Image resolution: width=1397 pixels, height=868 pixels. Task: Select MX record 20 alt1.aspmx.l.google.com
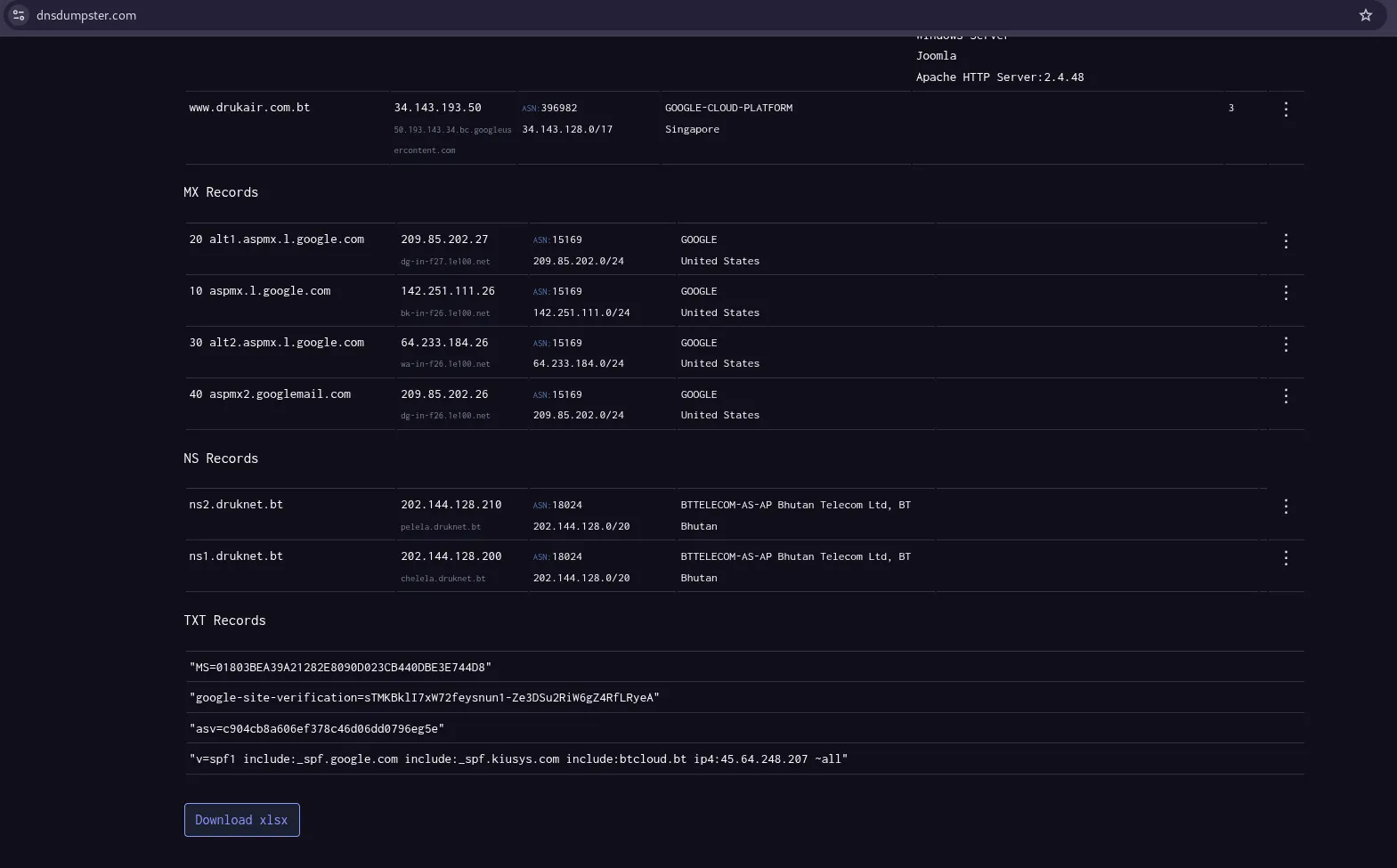[x=276, y=239]
